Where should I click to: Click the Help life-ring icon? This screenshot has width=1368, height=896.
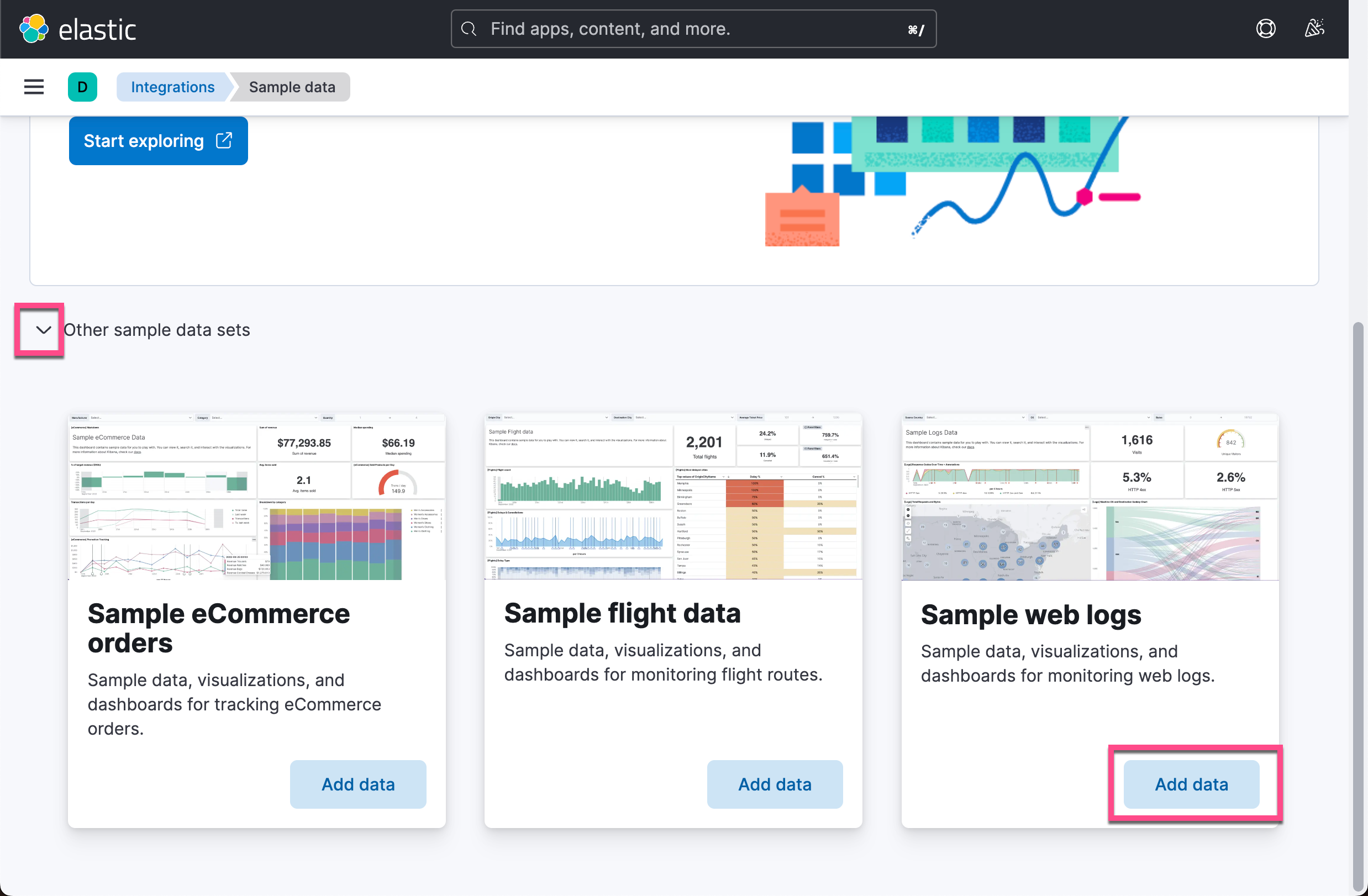coord(1266,28)
